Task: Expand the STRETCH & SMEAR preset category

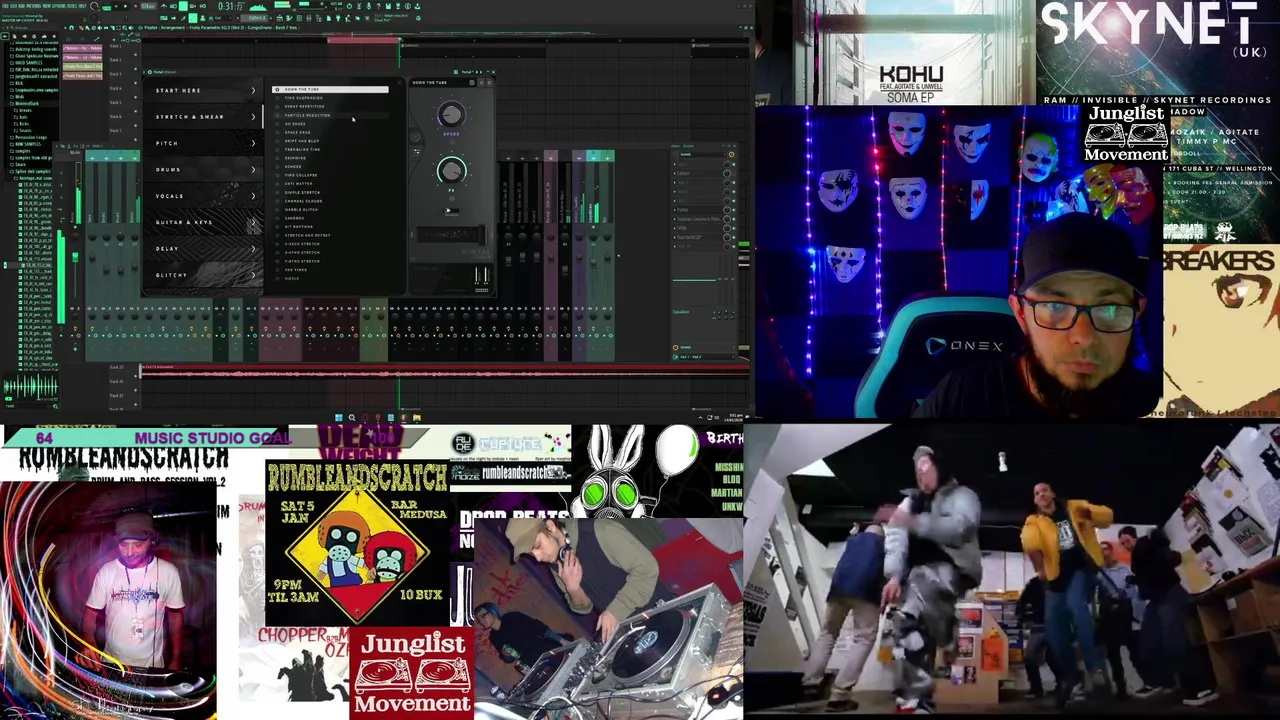Action: tap(204, 117)
